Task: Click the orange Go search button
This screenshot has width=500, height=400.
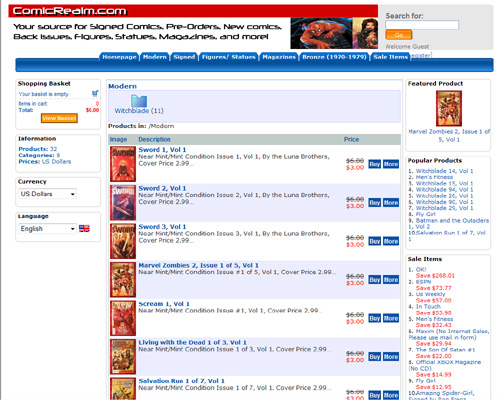Action: pos(399,35)
